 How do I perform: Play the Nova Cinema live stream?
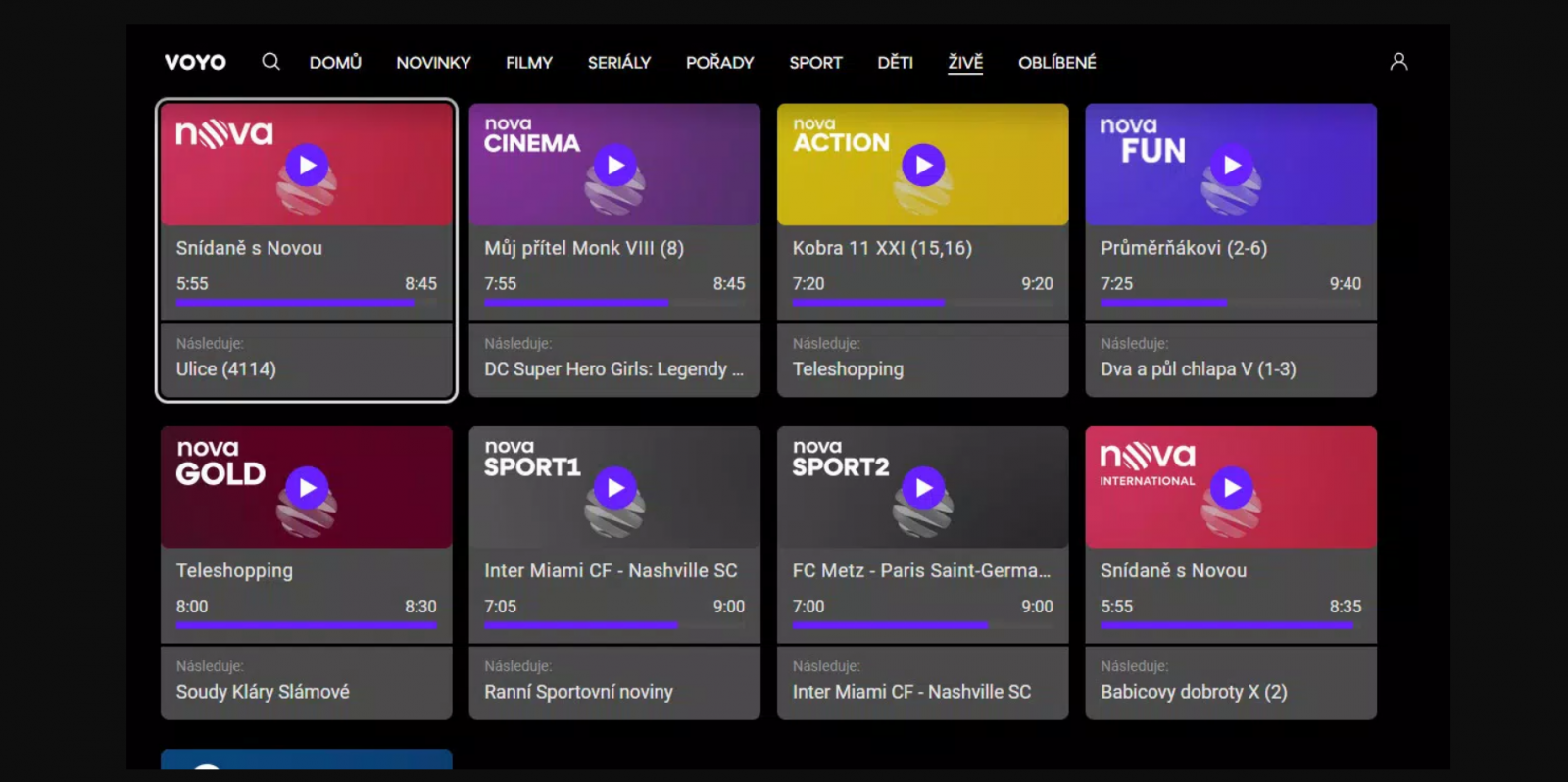point(615,165)
